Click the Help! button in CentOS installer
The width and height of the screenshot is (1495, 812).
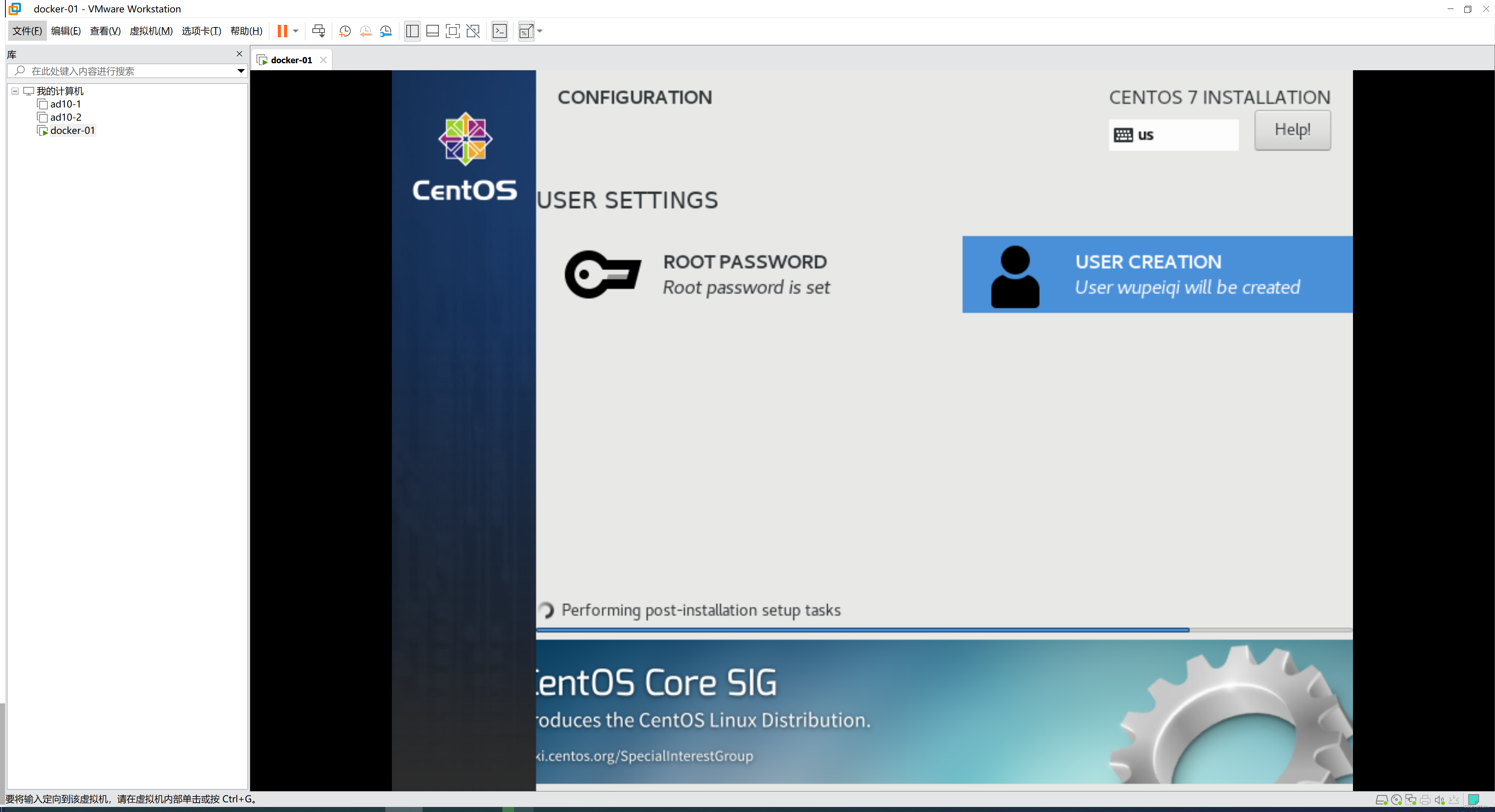(1292, 130)
